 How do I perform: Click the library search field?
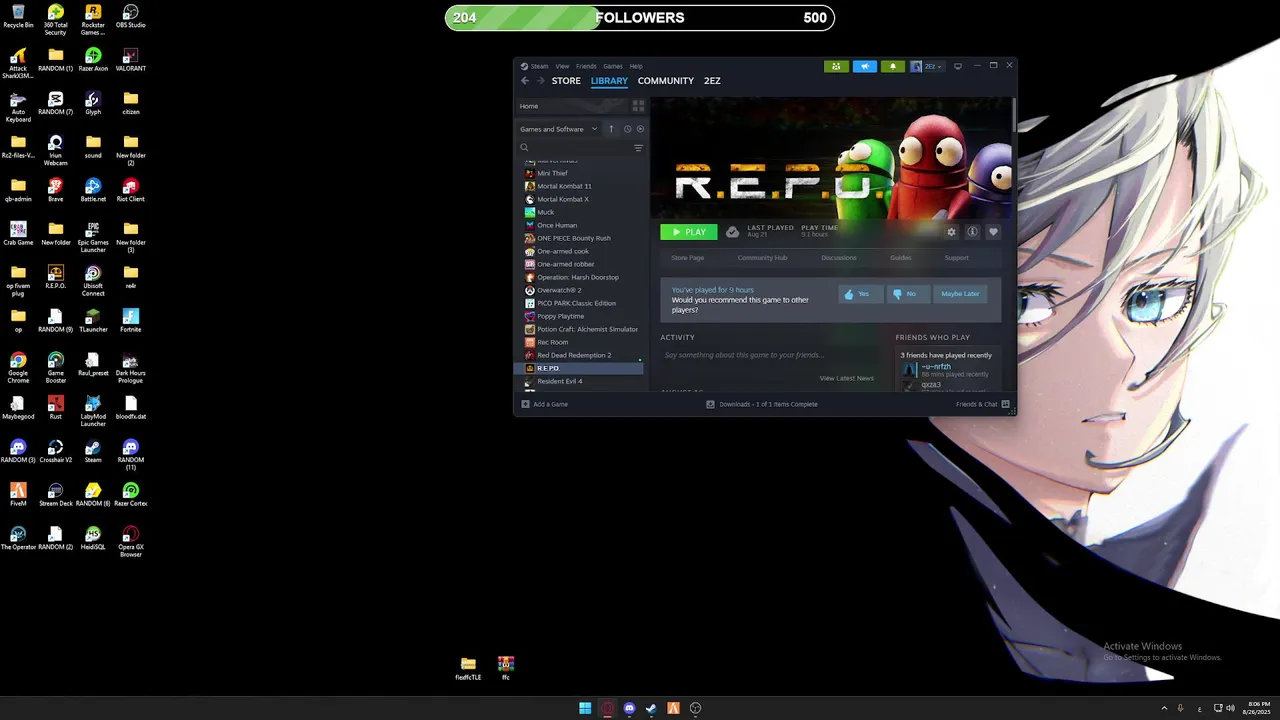coord(575,148)
